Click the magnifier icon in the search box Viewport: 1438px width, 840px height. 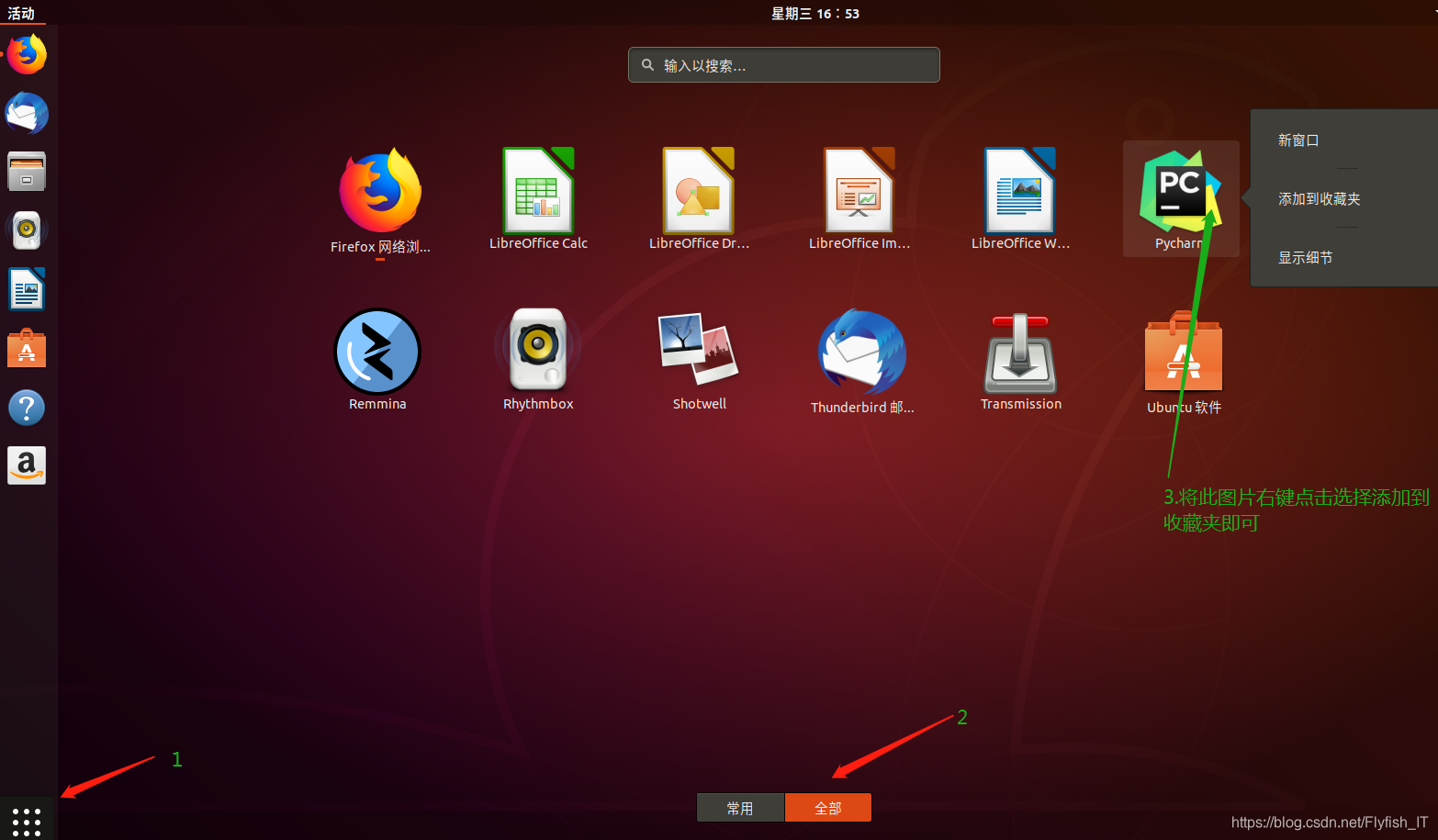click(x=647, y=65)
